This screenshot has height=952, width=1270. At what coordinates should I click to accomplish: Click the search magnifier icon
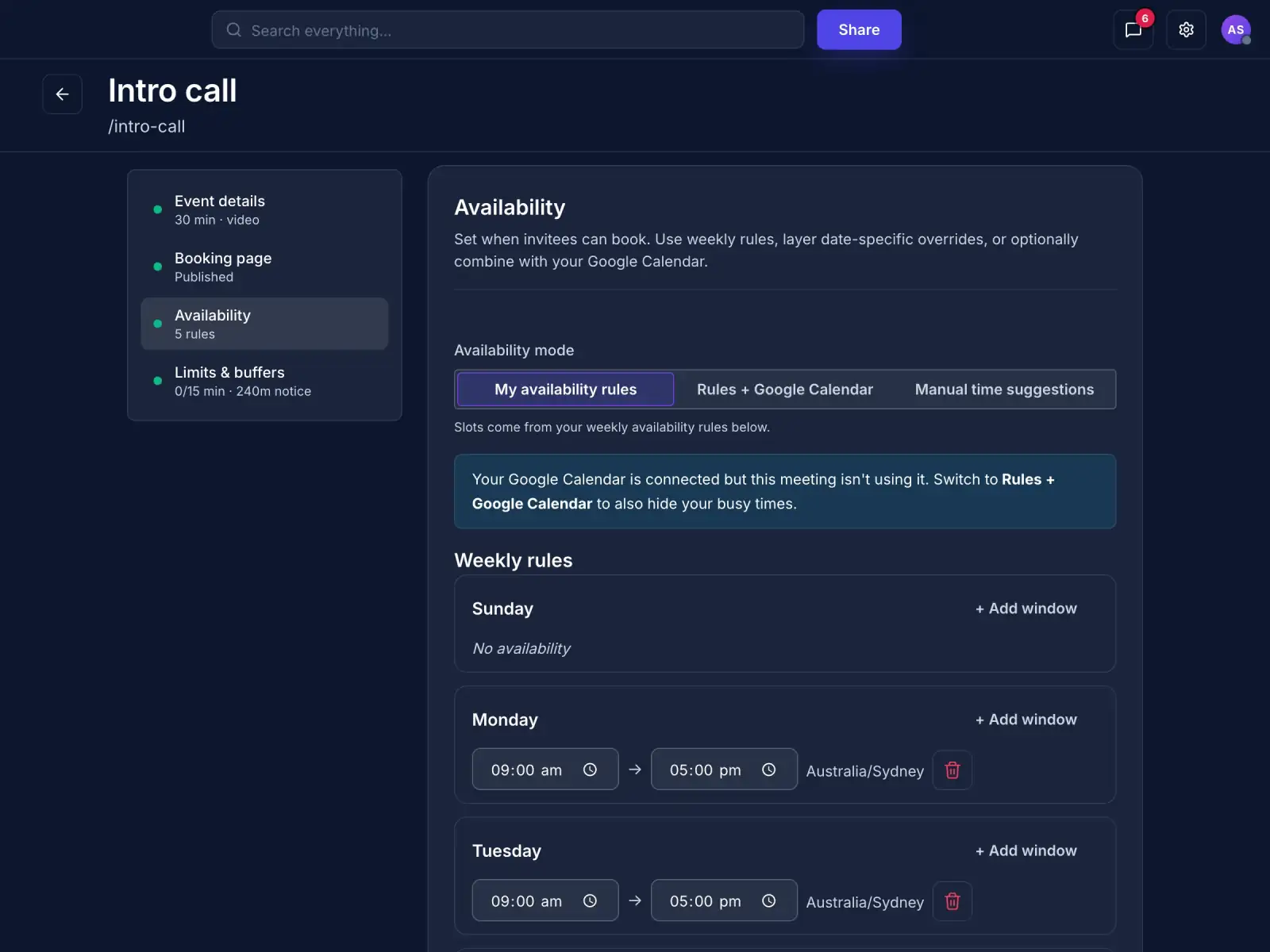233,30
